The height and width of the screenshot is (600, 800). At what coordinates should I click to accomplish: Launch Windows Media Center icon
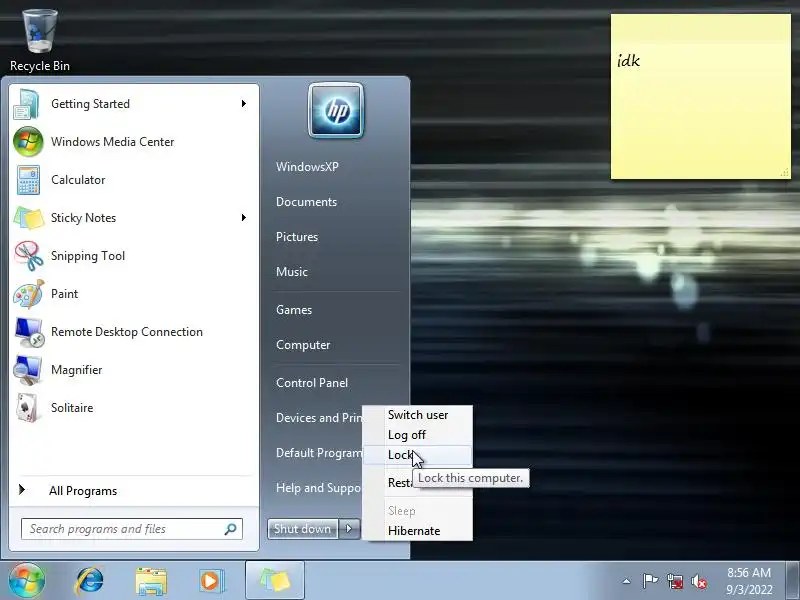click(28, 142)
